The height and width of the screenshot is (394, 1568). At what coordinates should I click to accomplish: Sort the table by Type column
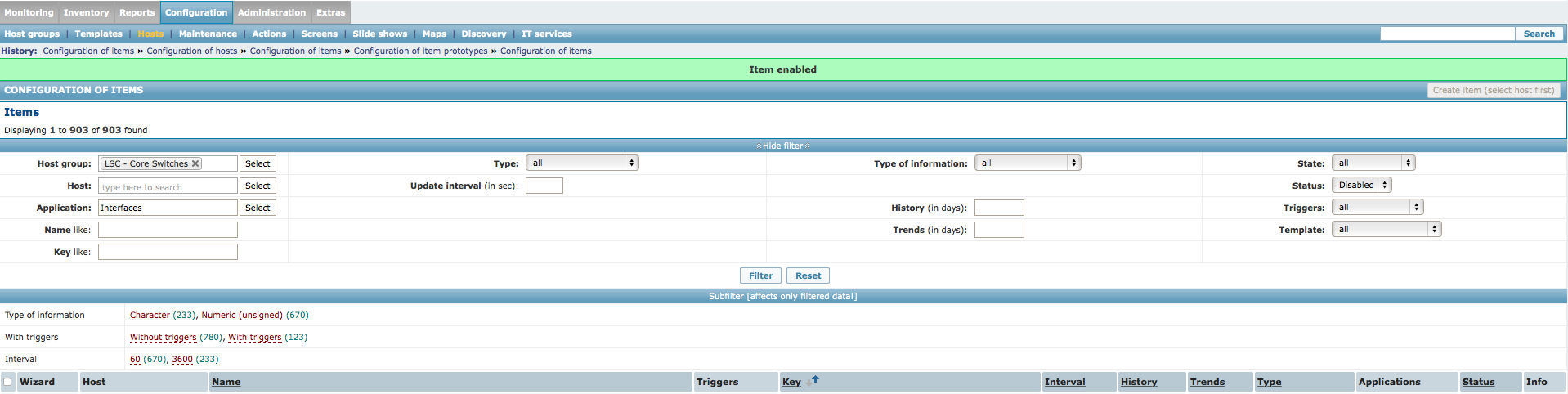pyautogui.click(x=1269, y=382)
